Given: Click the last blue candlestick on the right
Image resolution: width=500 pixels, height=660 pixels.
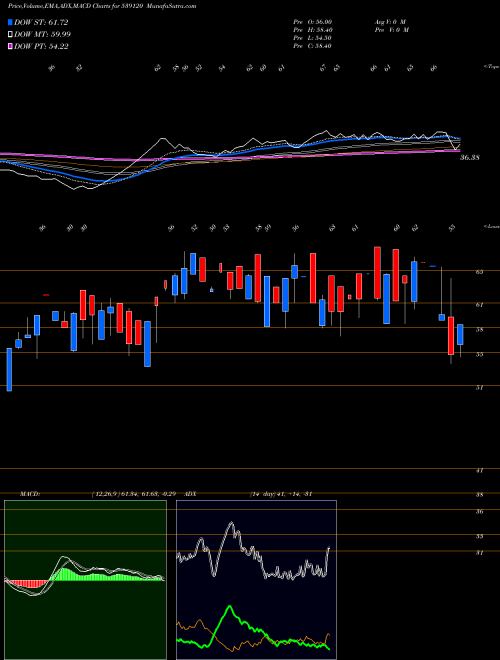Looking at the screenshot, I should point(460,335).
